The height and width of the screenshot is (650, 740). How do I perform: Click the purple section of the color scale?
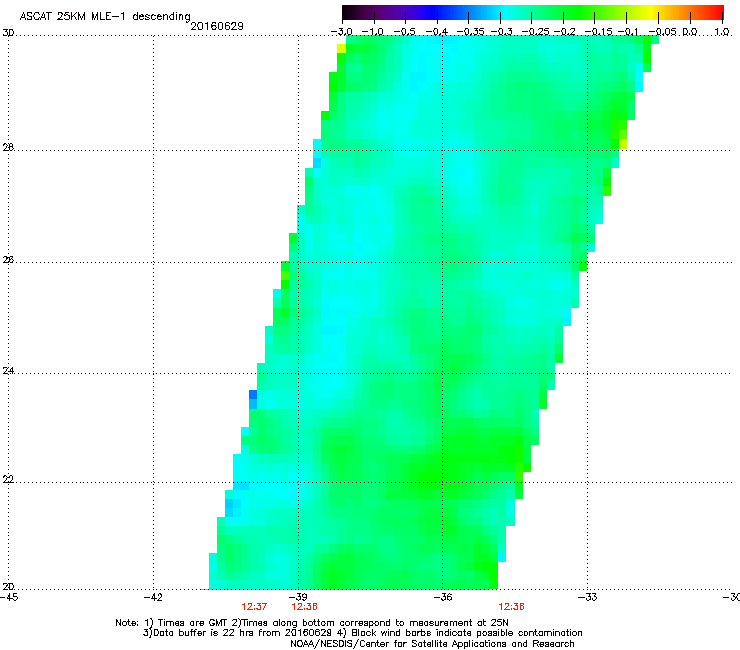[392, 12]
